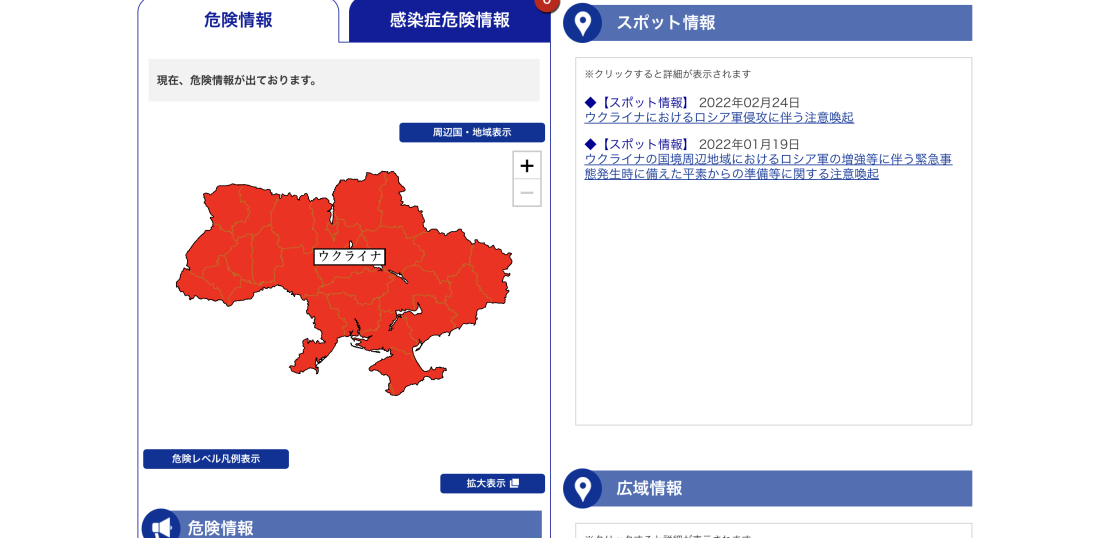Switch to the 危険情報 tab
Screen dimensions: 1118x538
coord(238,20)
